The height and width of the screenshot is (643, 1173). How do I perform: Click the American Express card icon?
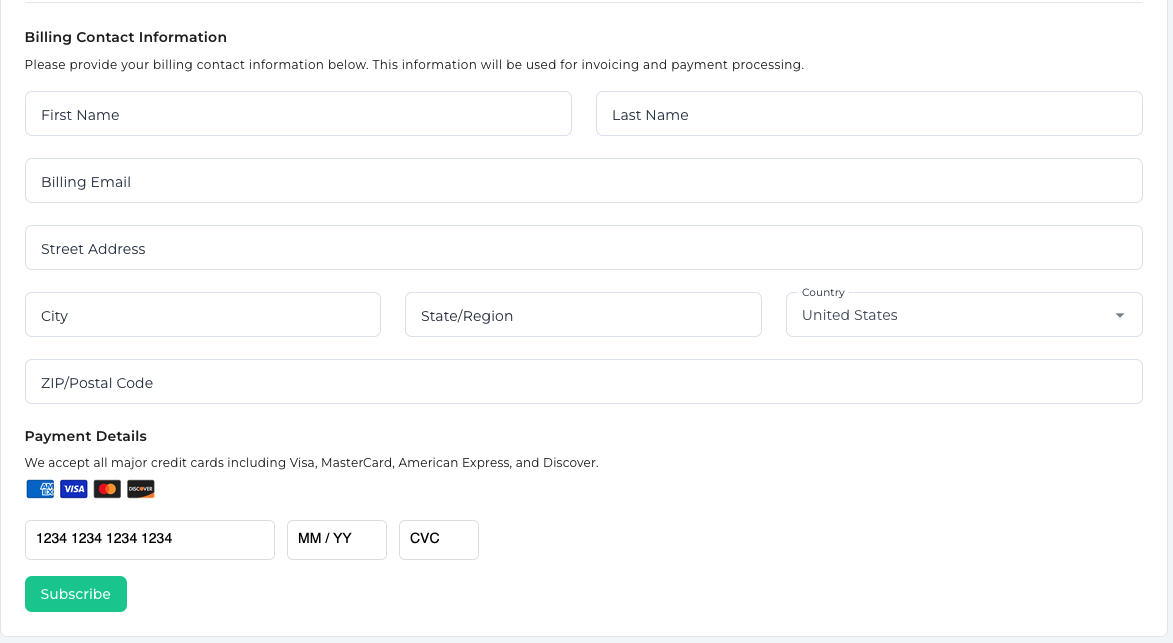click(x=40, y=489)
